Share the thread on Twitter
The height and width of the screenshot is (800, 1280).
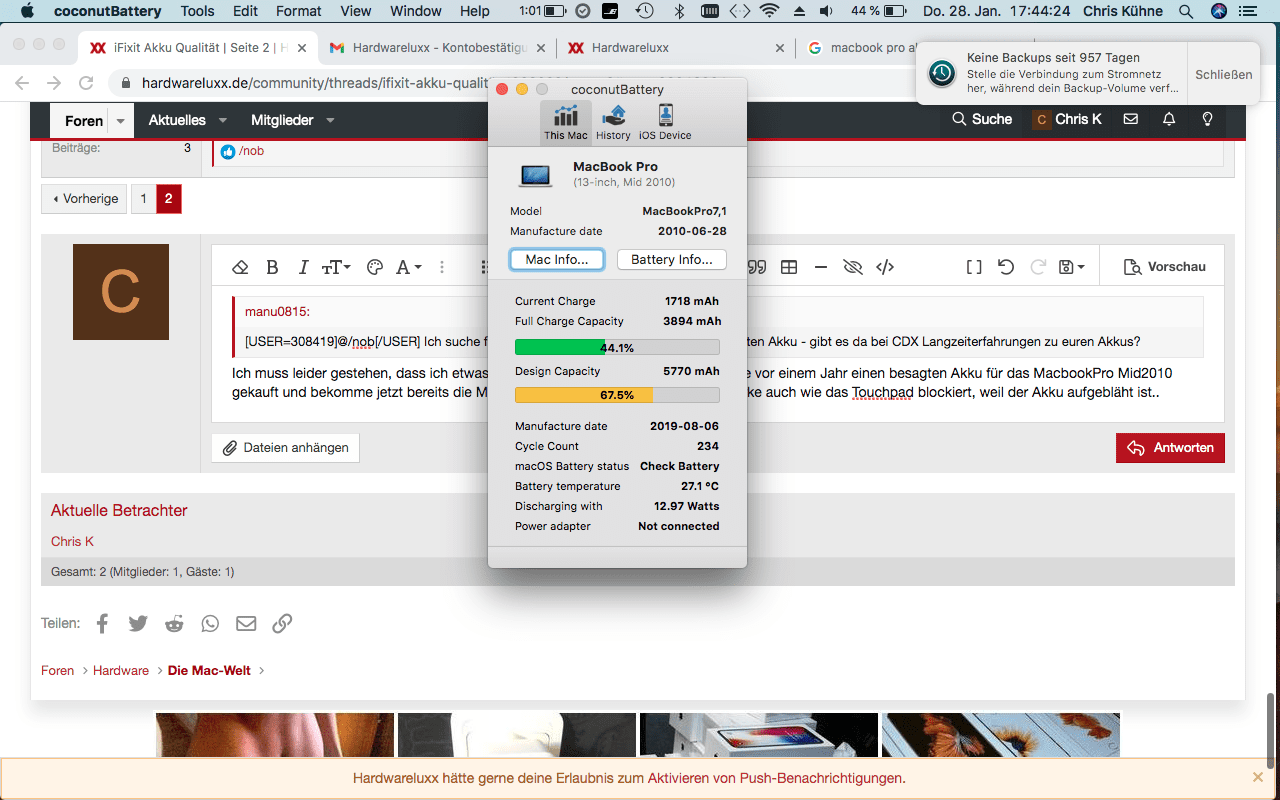coord(138,623)
